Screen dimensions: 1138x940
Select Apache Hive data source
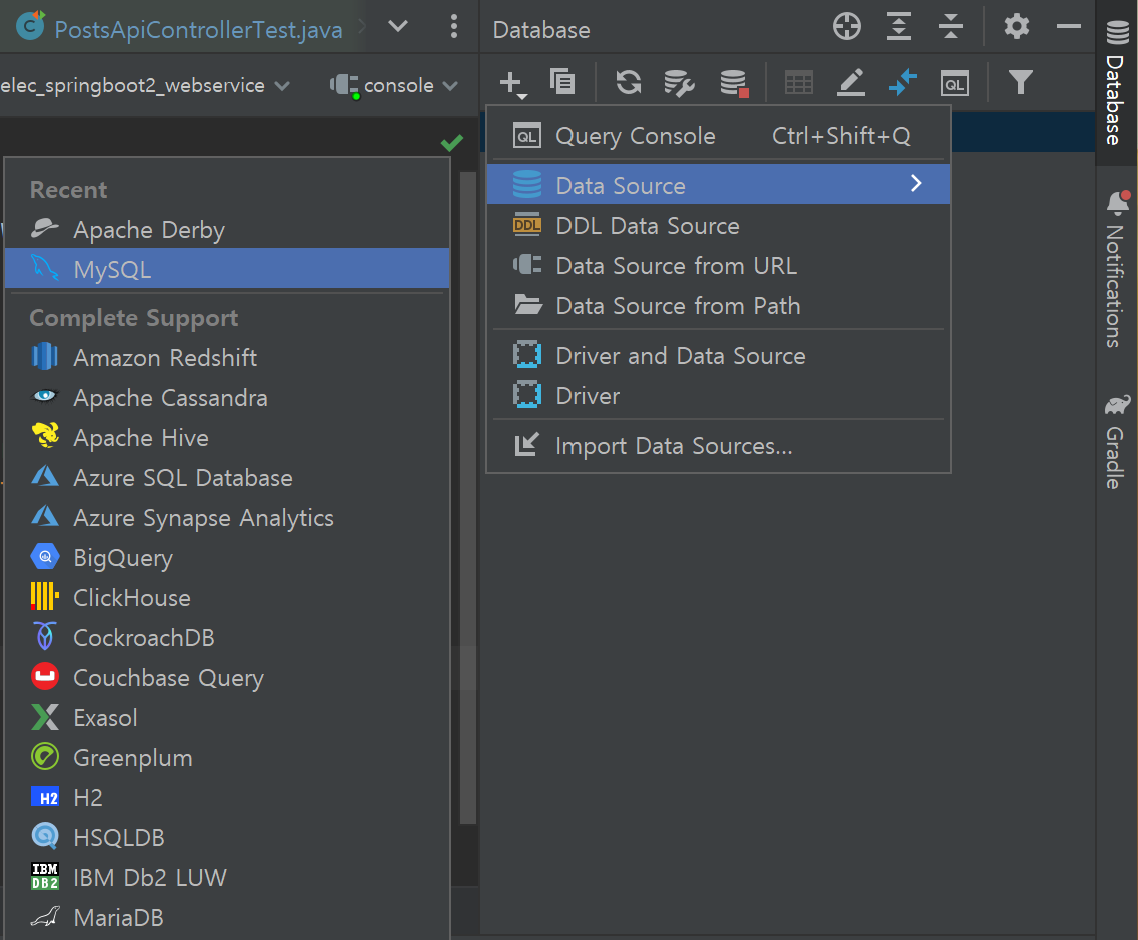pyautogui.click(x=227, y=438)
